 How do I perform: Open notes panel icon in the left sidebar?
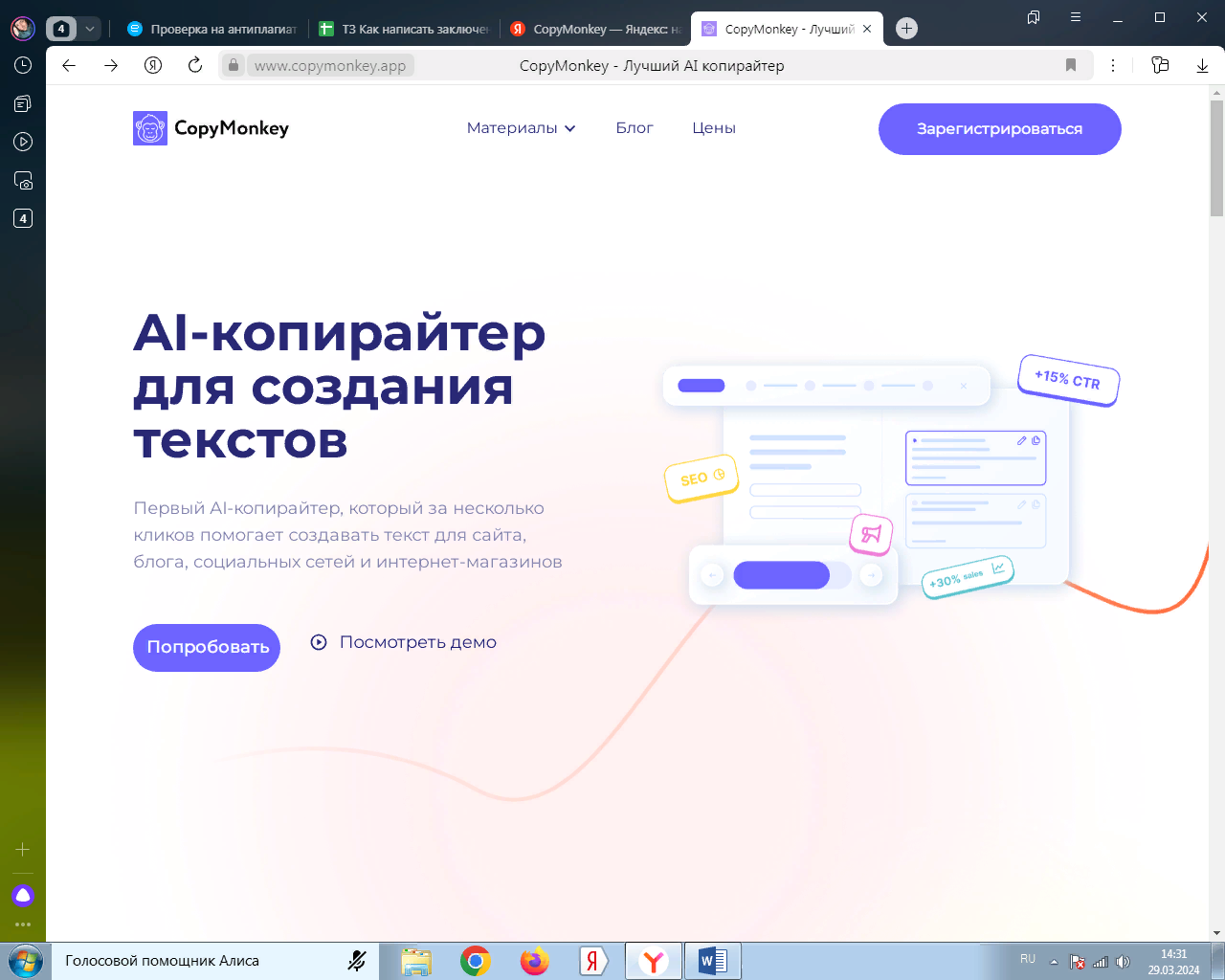(x=22, y=103)
